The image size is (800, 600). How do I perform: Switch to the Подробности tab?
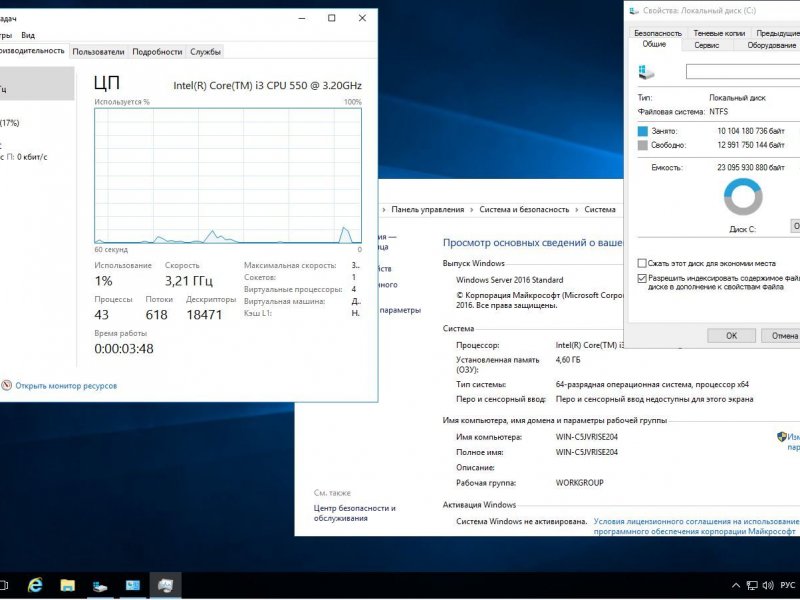click(x=157, y=52)
